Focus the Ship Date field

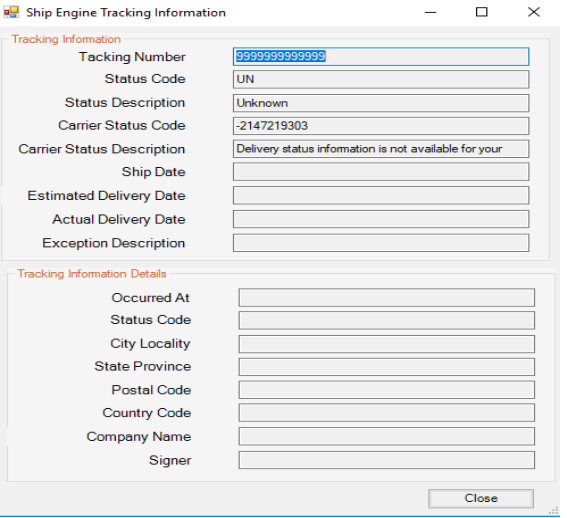point(381,172)
